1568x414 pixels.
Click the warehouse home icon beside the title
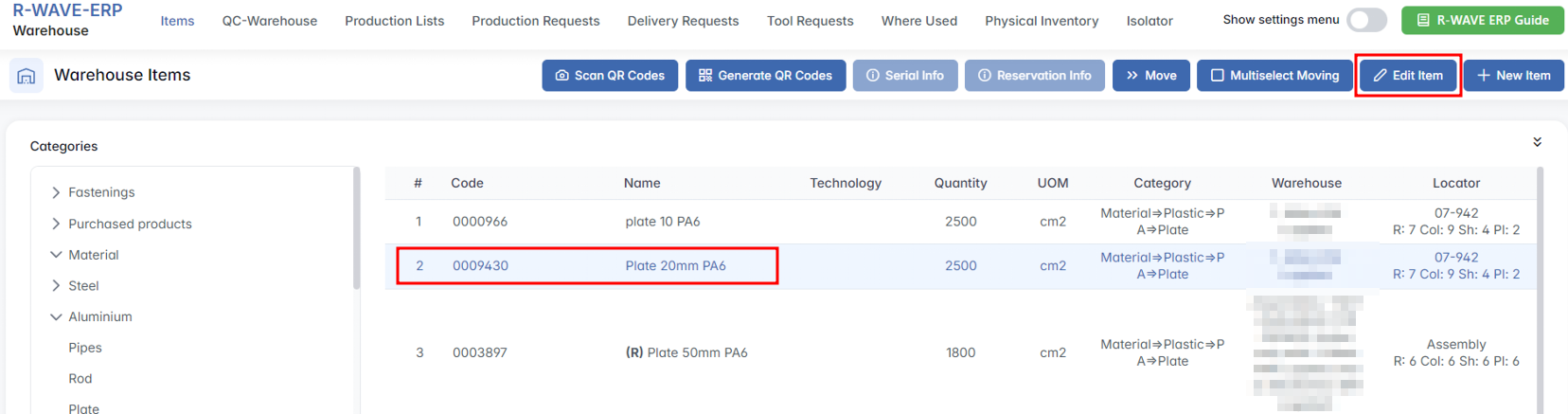pos(26,76)
